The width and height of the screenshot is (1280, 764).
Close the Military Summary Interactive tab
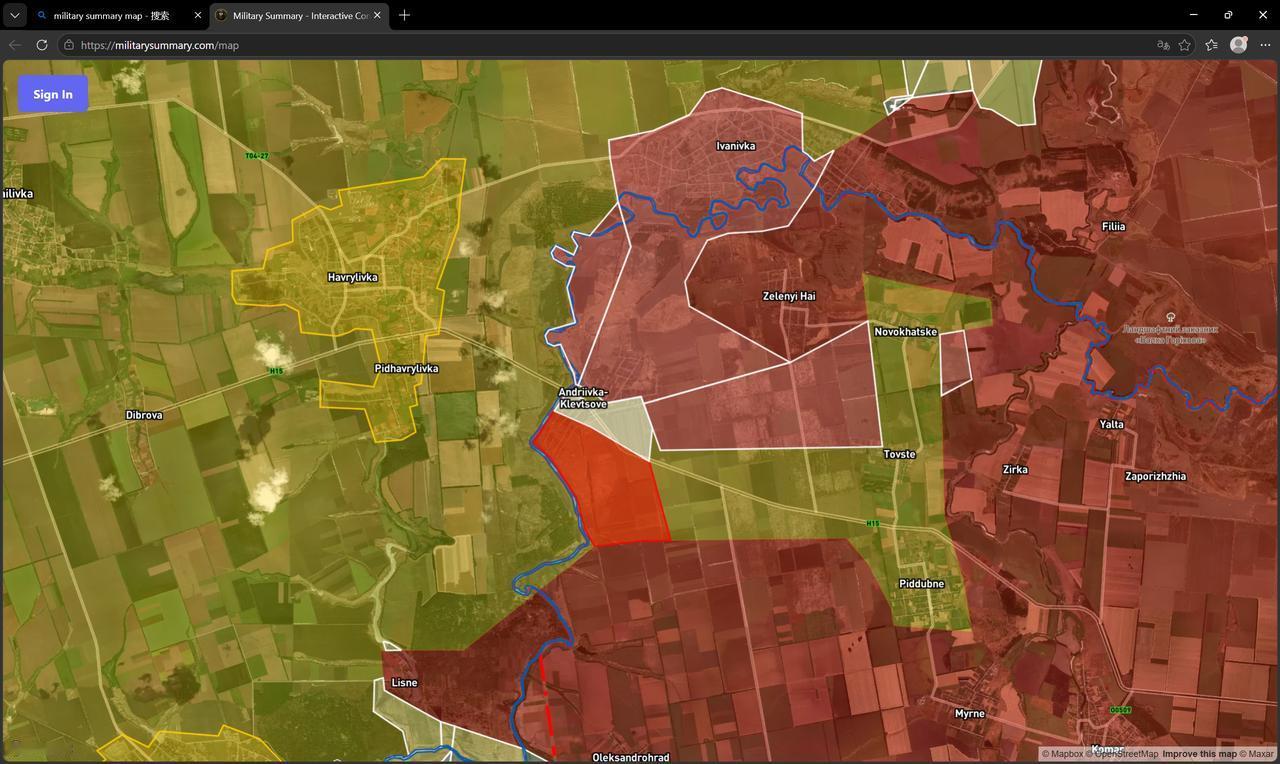point(377,15)
